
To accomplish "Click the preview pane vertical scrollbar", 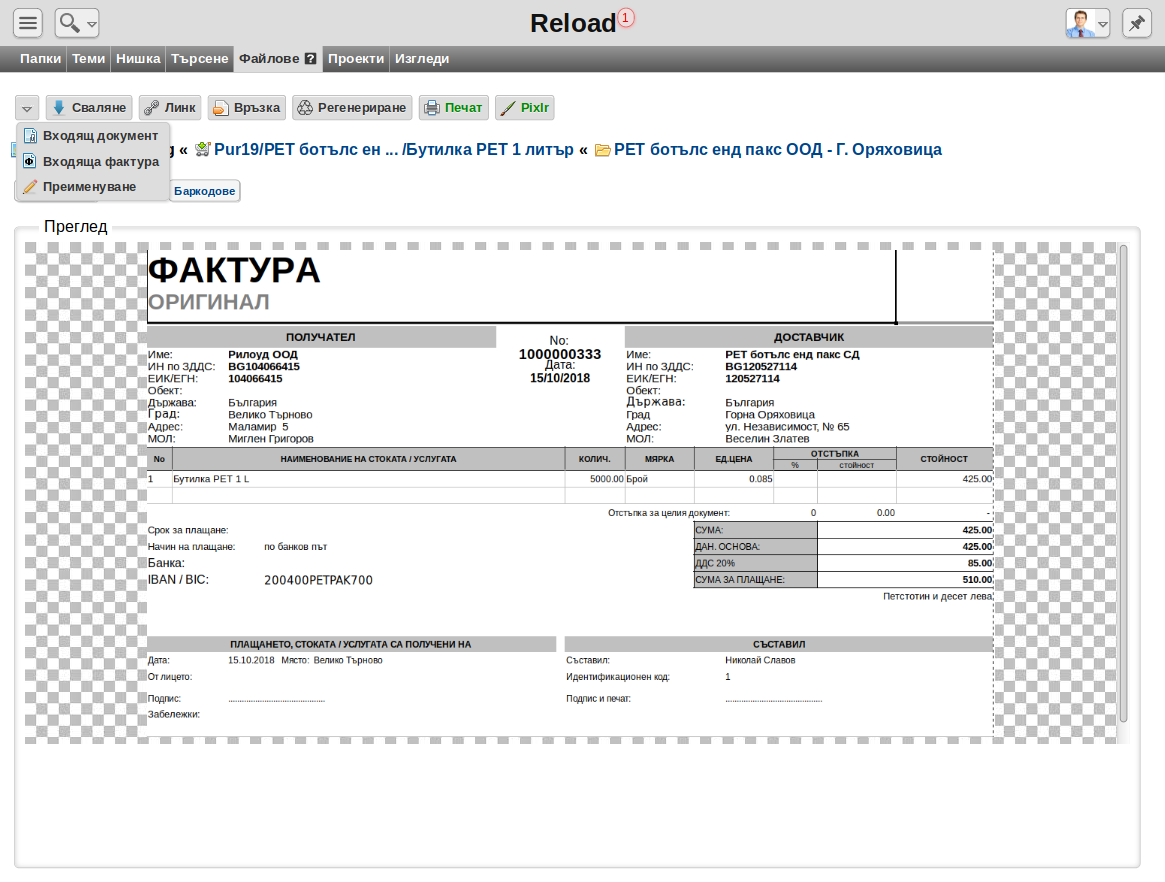I will [1123, 483].
